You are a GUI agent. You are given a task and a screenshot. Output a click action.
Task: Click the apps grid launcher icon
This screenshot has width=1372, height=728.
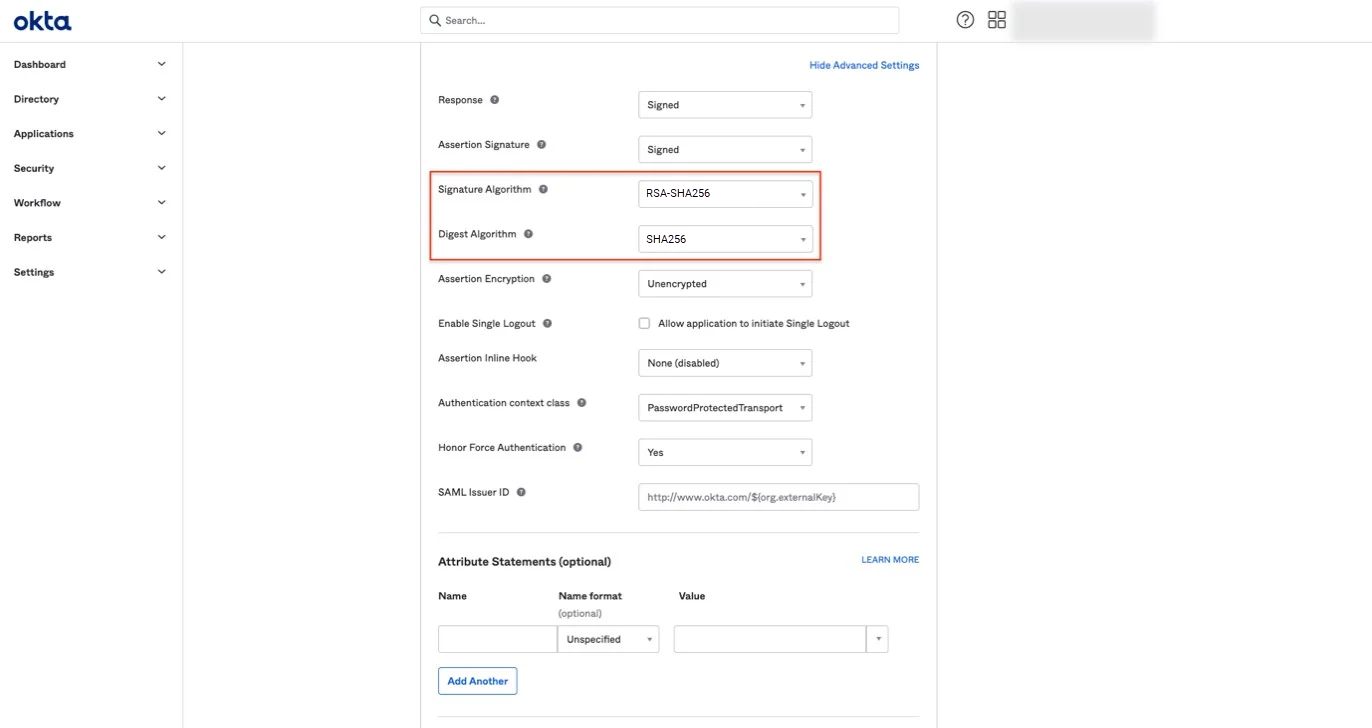click(996, 19)
